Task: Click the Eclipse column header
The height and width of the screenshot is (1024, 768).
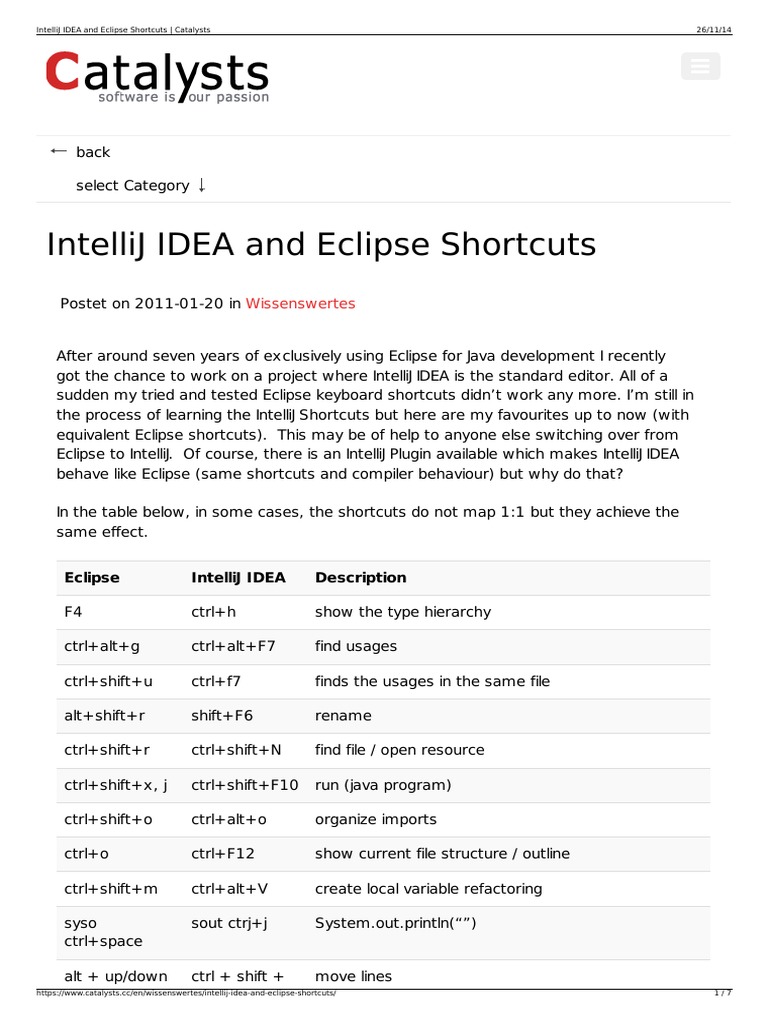Action: click(x=92, y=577)
